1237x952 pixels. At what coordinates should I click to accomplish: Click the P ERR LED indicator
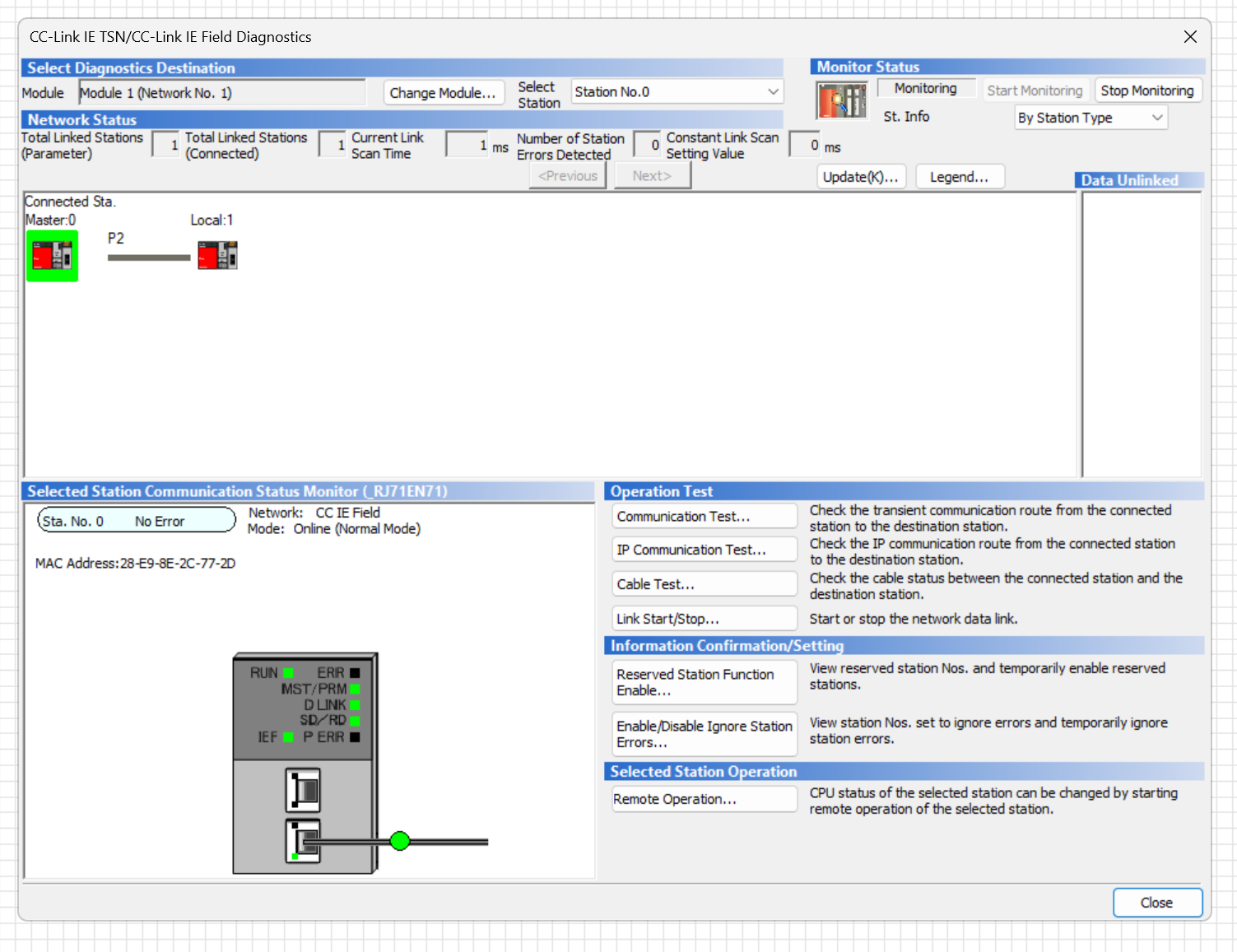(x=355, y=737)
